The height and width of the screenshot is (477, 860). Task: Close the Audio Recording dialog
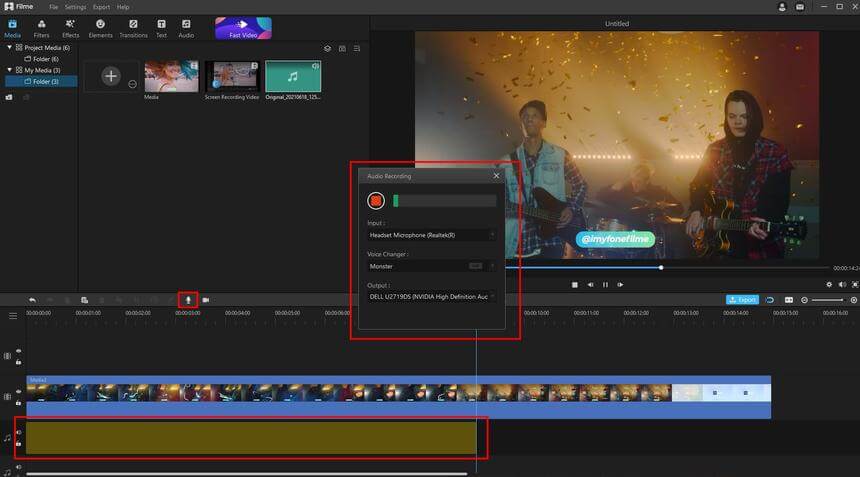tap(496, 175)
